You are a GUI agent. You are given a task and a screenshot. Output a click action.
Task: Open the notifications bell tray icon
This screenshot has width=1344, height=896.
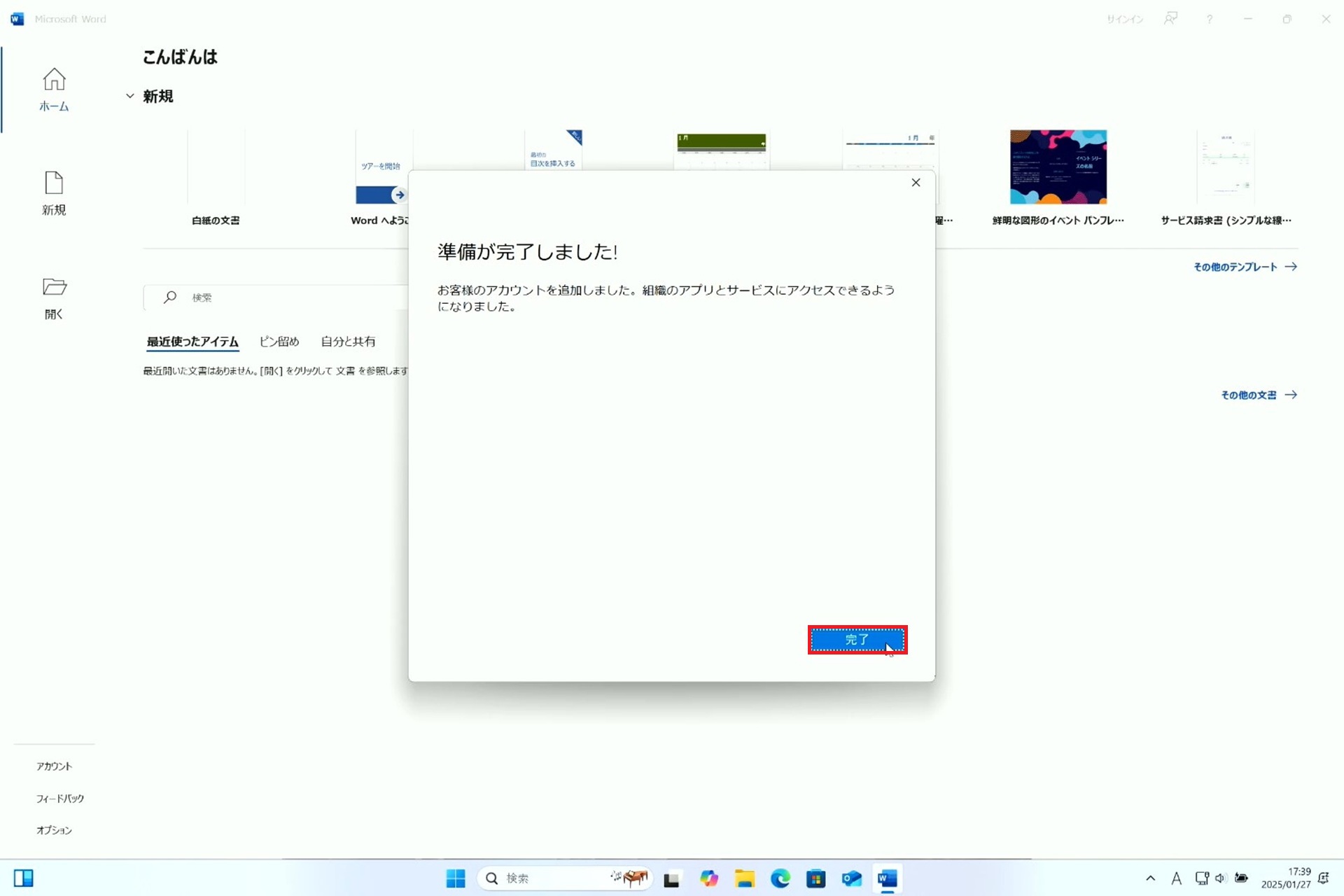click(x=1324, y=878)
